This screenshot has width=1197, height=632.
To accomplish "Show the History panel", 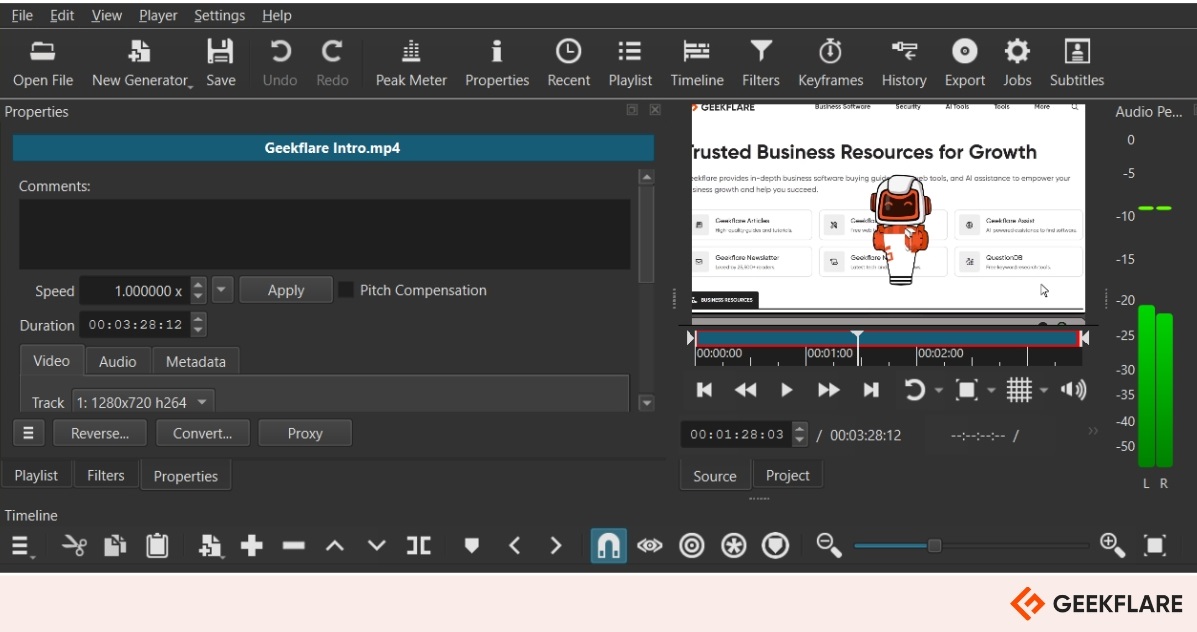I will click(904, 63).
